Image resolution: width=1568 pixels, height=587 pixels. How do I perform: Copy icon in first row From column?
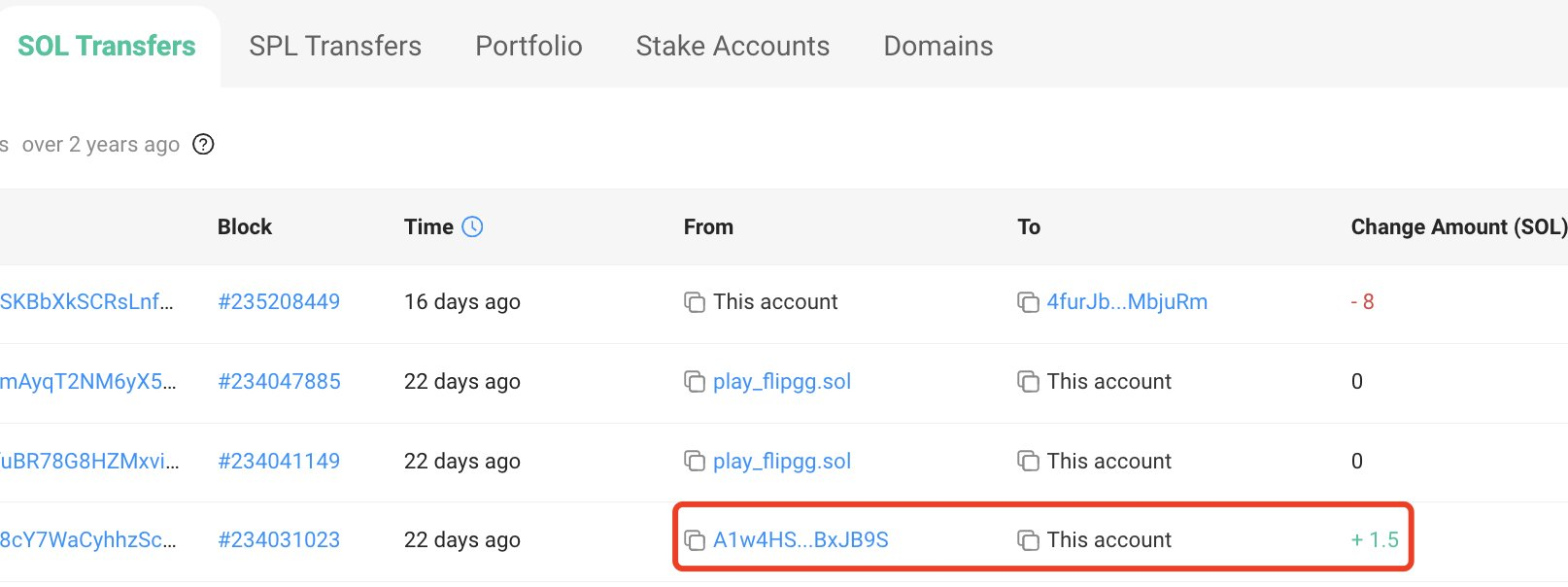(x=695, y=302)
